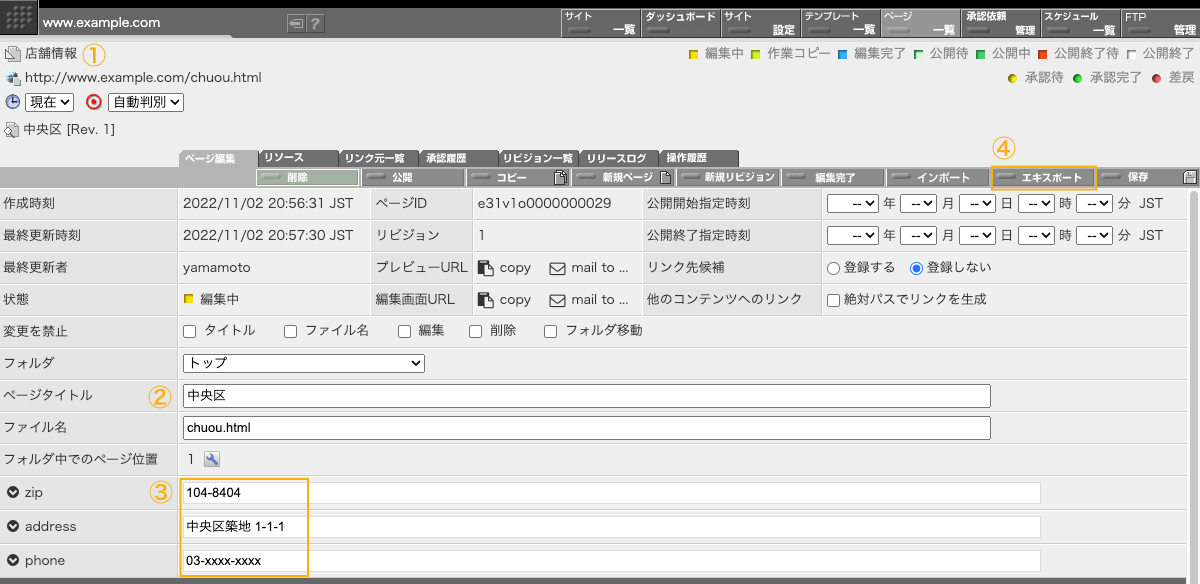Check the タイトル change-lock checkbox
Image resolution: width=1200 pixels, height=584 pixels.
190,331
